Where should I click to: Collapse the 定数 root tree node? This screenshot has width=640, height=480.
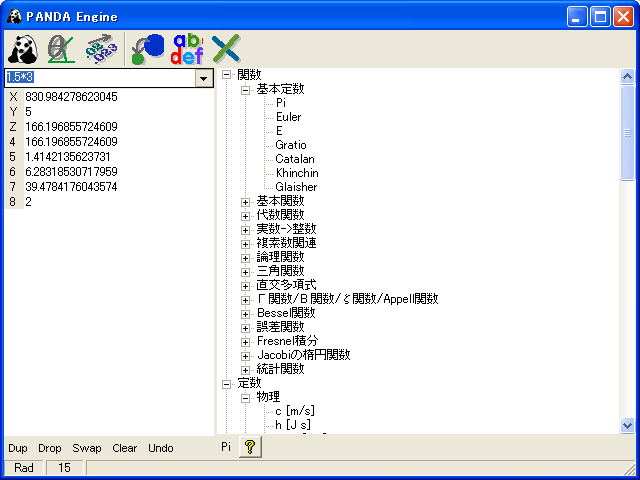pos(226,384)
